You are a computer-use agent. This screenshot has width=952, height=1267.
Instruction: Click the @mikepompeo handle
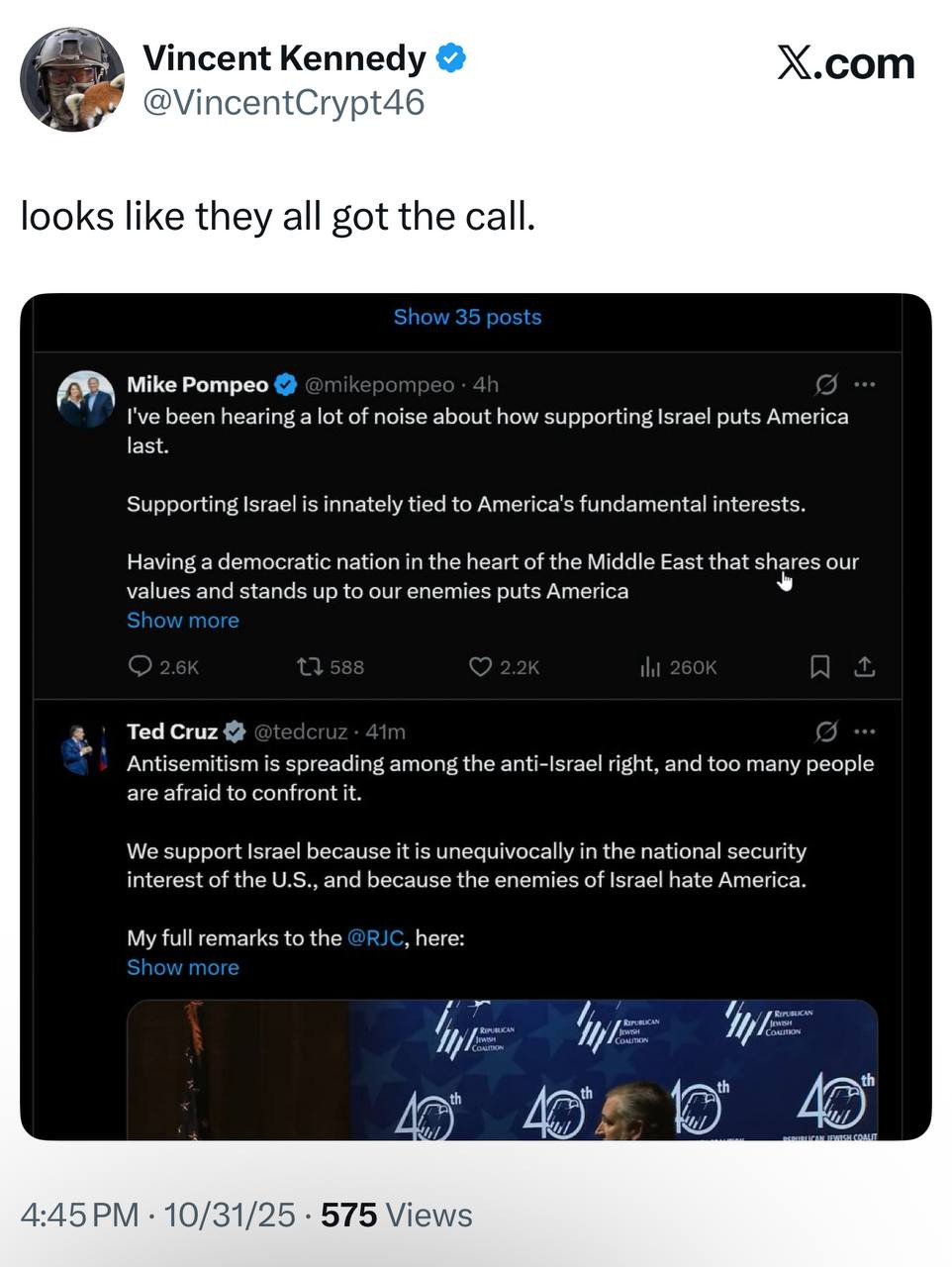point(379,384)
